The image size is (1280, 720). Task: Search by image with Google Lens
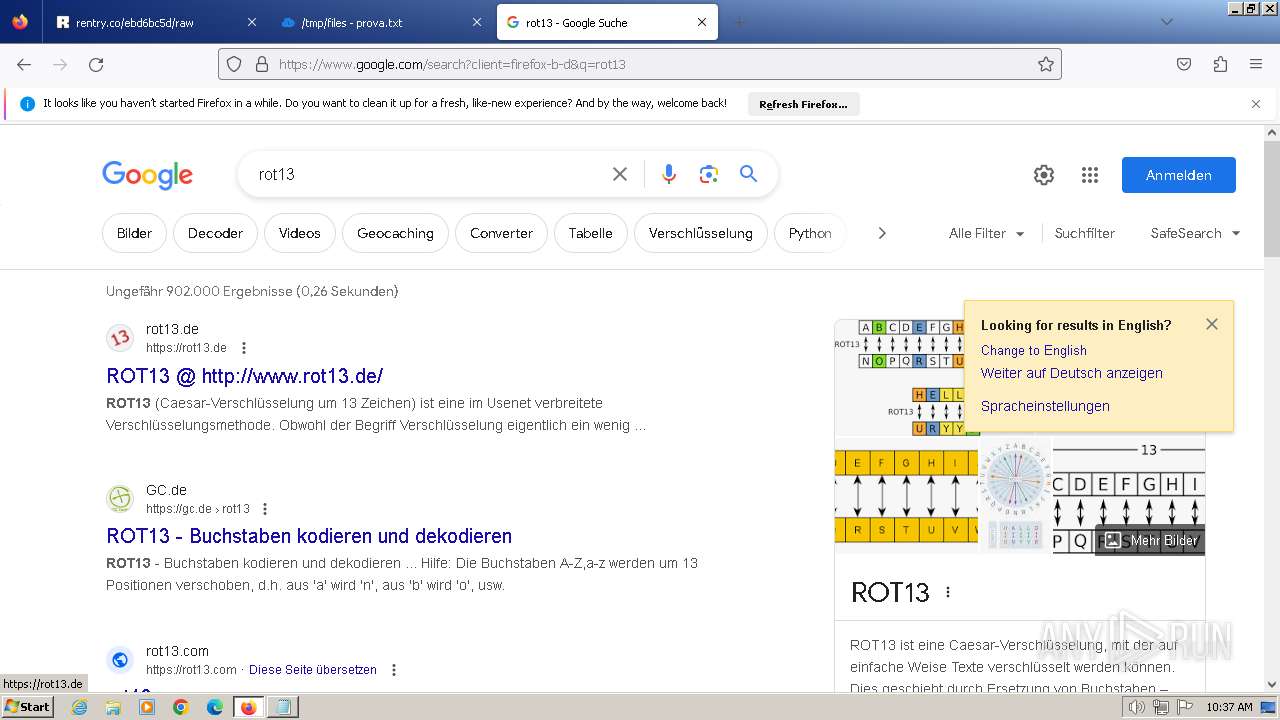click(x=709, y=174)
